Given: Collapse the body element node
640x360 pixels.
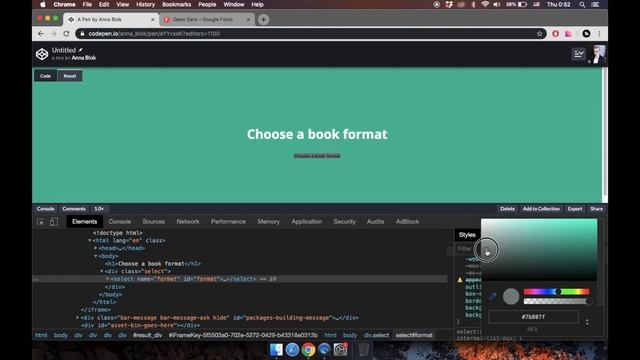Looking at the screenshot, I should 96,256.
